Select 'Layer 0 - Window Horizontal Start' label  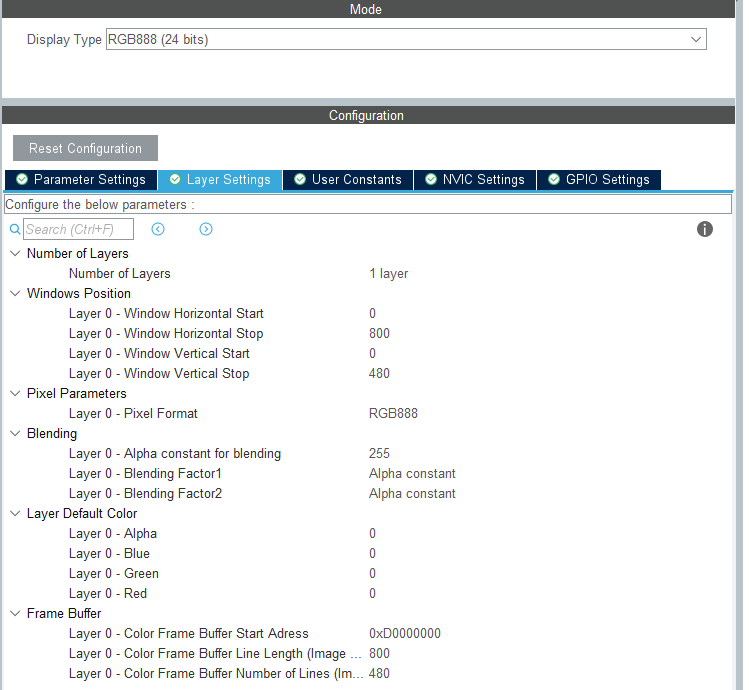[166, 313]
